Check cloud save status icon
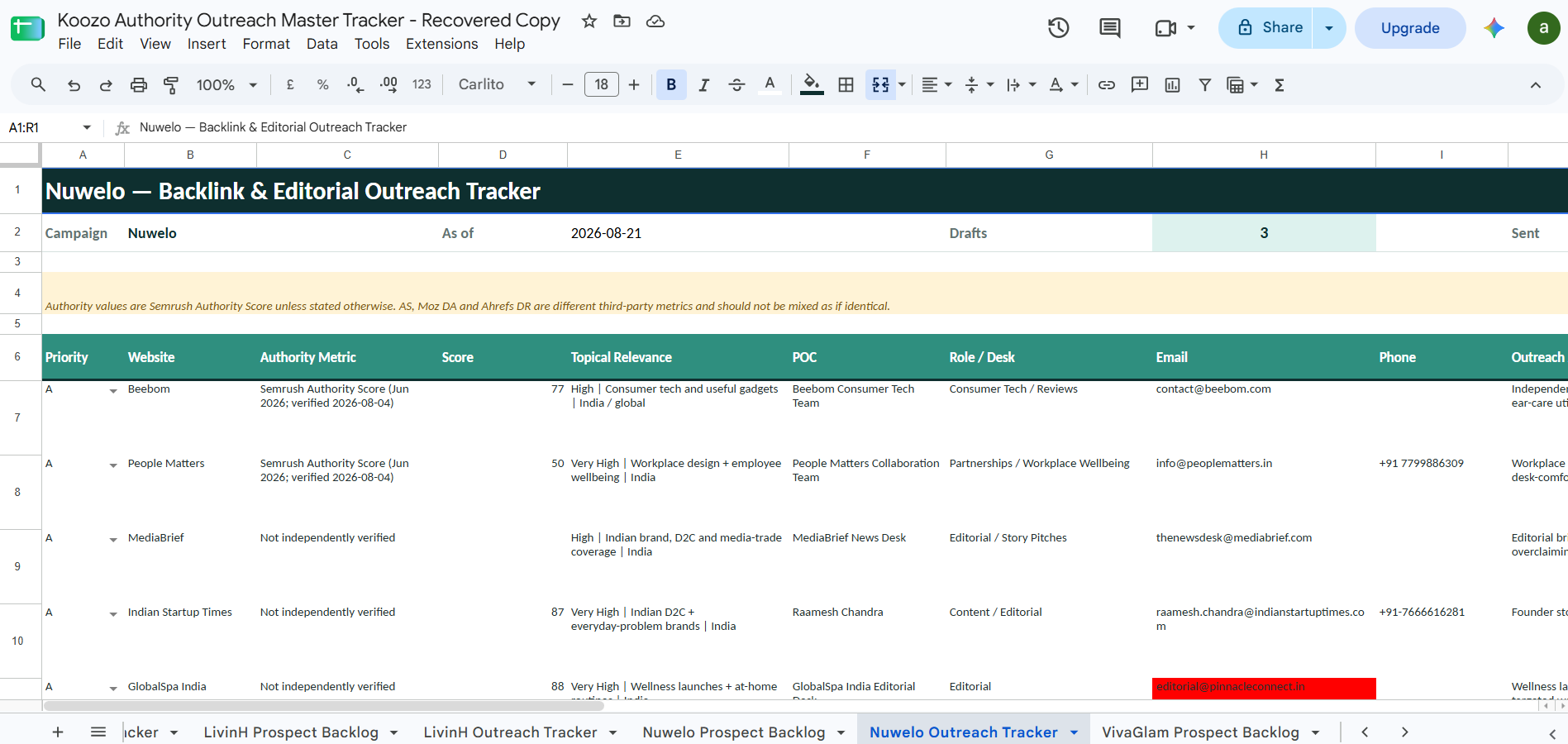1568x744 pixels. click(655, 21)
